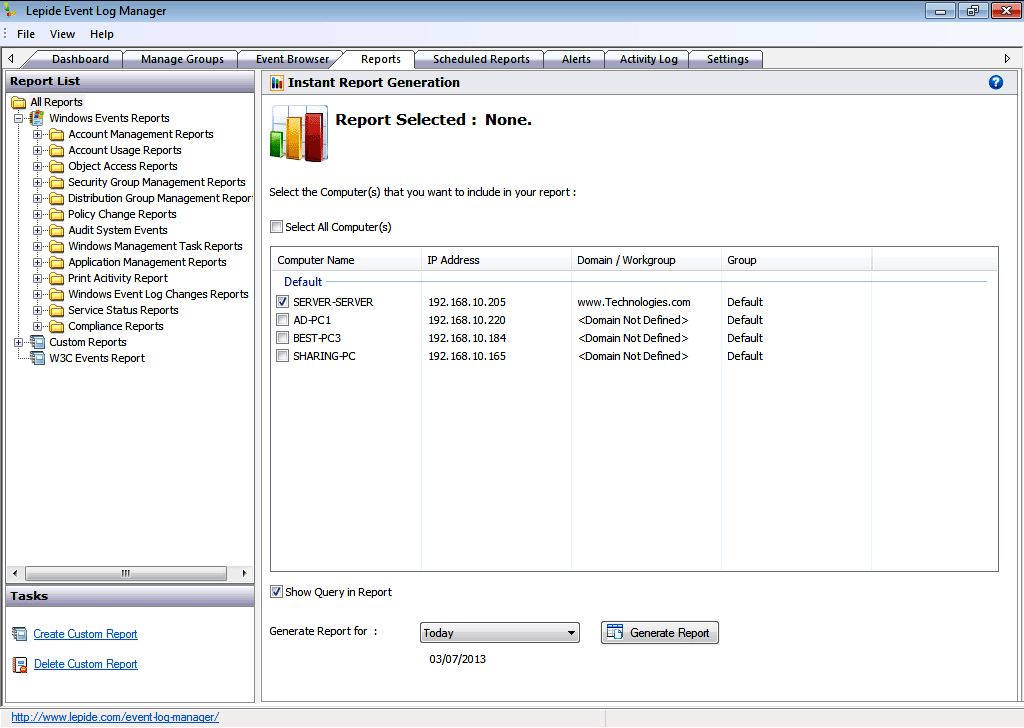Click the Audit System Events folder icon
Screen dimensions: 1024x728
(x=57, y=230)
